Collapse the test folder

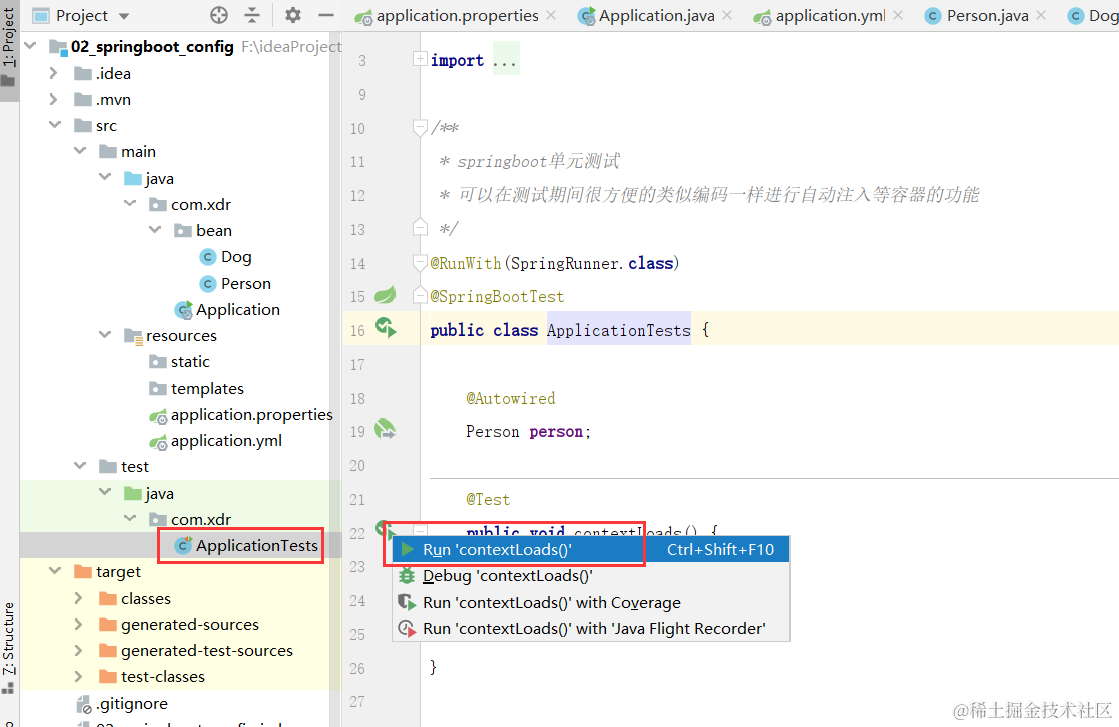[80, 466]
